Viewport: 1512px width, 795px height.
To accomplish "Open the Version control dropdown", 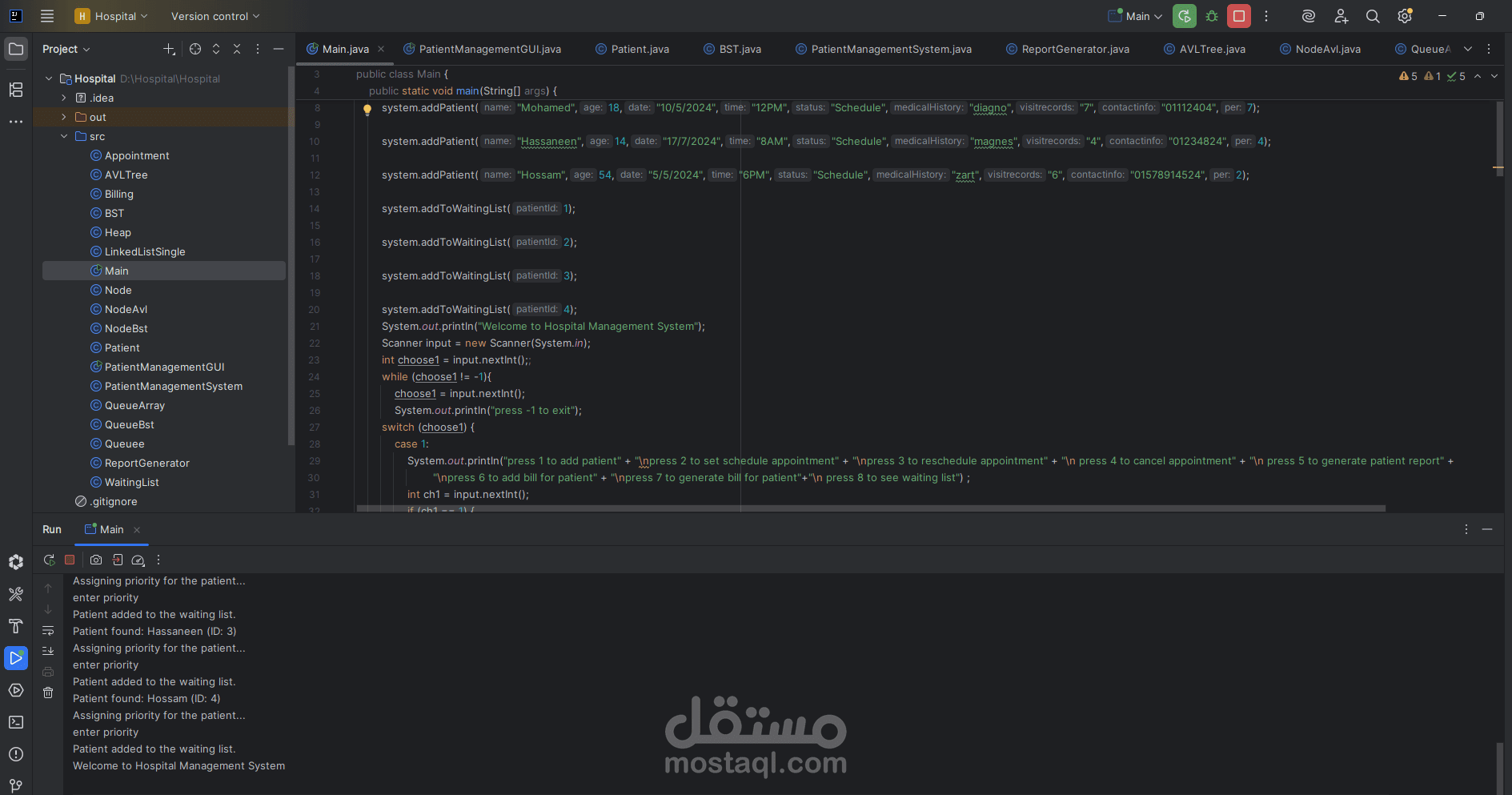I will [215, 16].
